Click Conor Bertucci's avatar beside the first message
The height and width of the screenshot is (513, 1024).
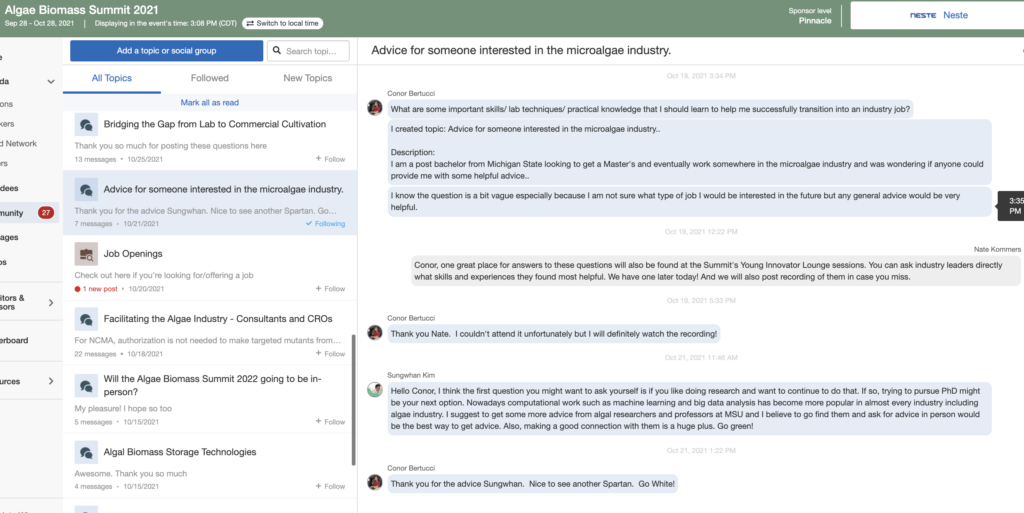coord(375,108)
